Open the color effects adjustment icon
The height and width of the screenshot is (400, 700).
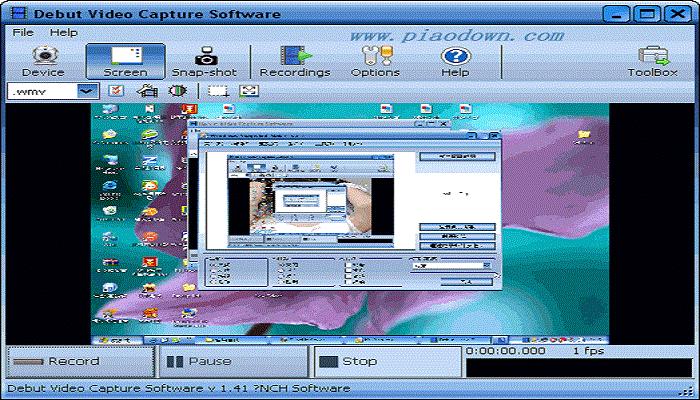[177, 91]
